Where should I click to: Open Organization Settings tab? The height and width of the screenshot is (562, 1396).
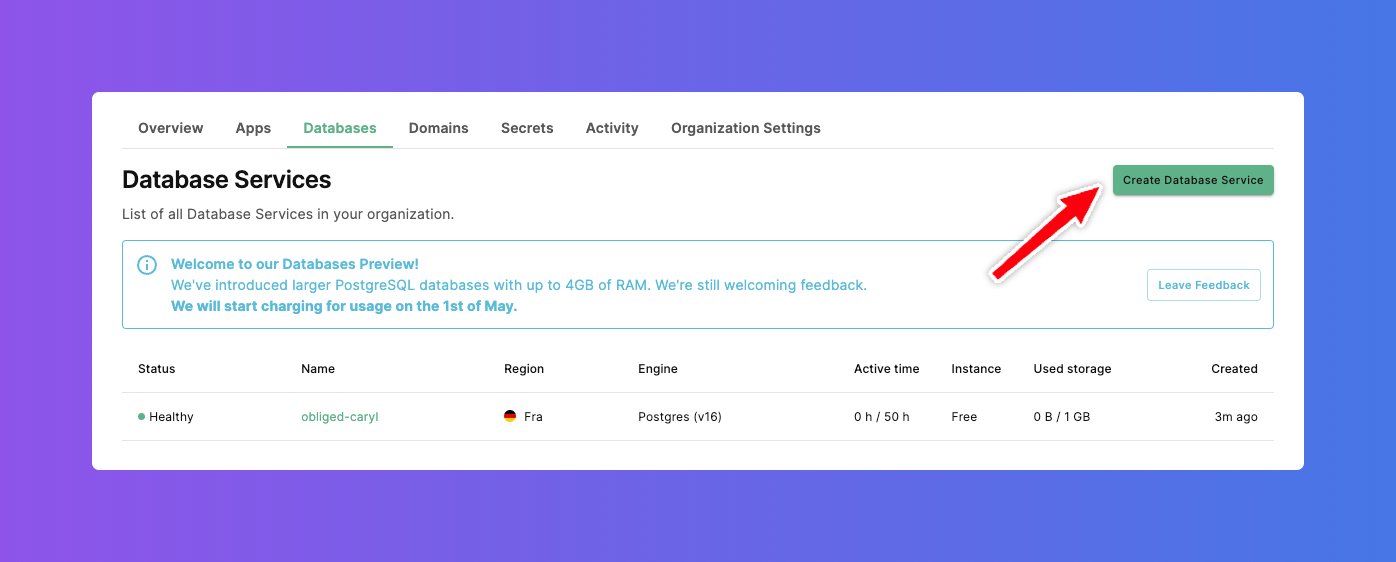pyautogui.click(x=745, y=128)
